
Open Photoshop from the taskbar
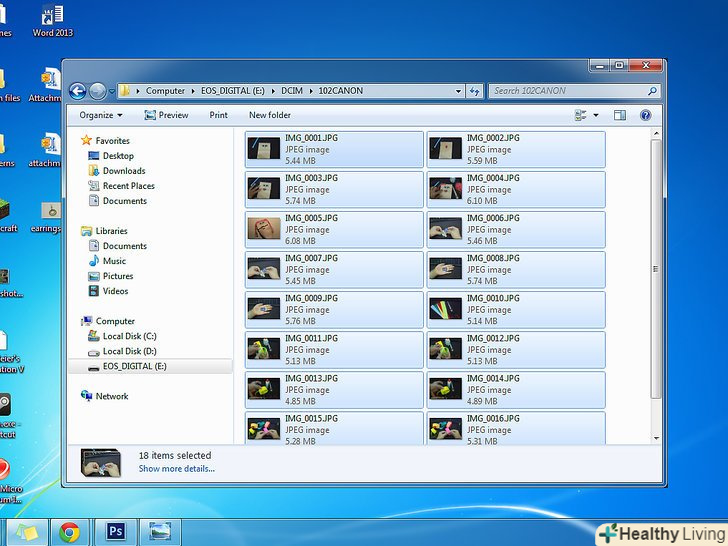[115, 531]
